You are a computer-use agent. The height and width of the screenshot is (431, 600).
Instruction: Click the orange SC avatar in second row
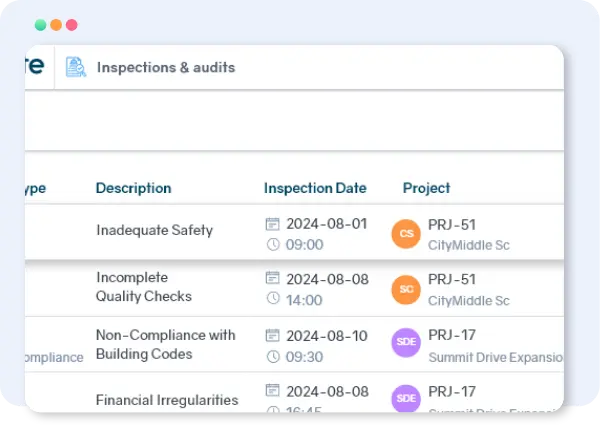[x=406, y=289]
